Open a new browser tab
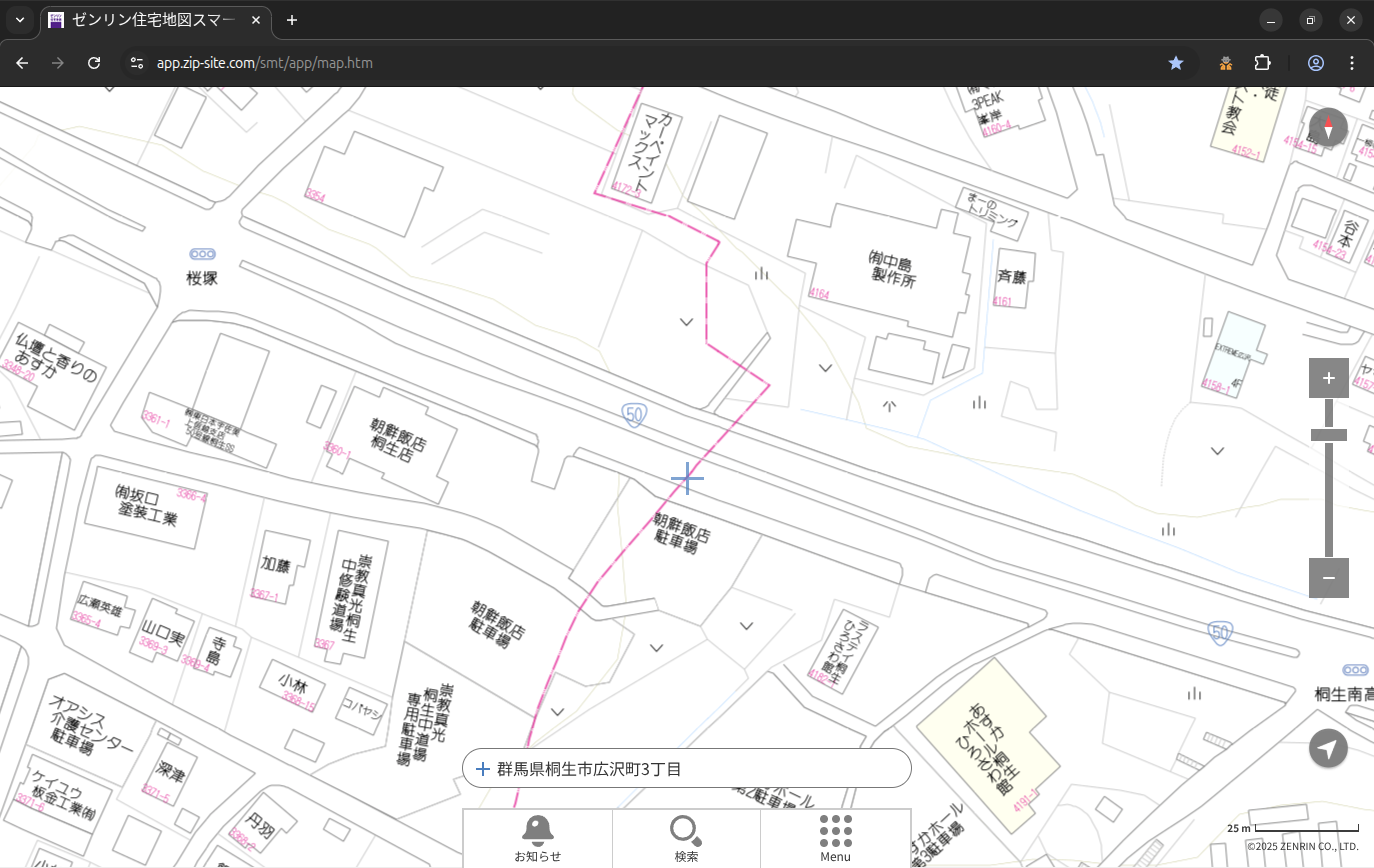 point(292,20)
